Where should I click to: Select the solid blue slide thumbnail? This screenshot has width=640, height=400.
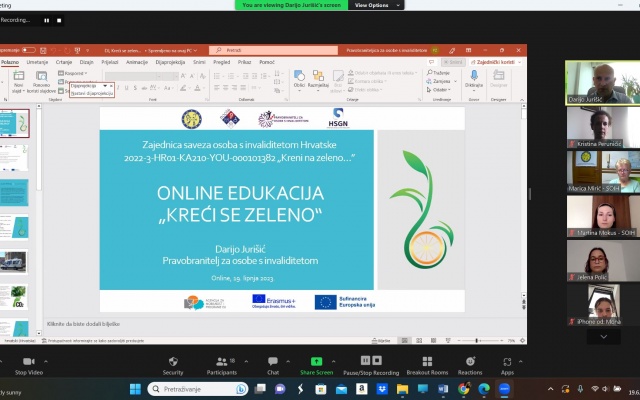click(x=14, y=193)
